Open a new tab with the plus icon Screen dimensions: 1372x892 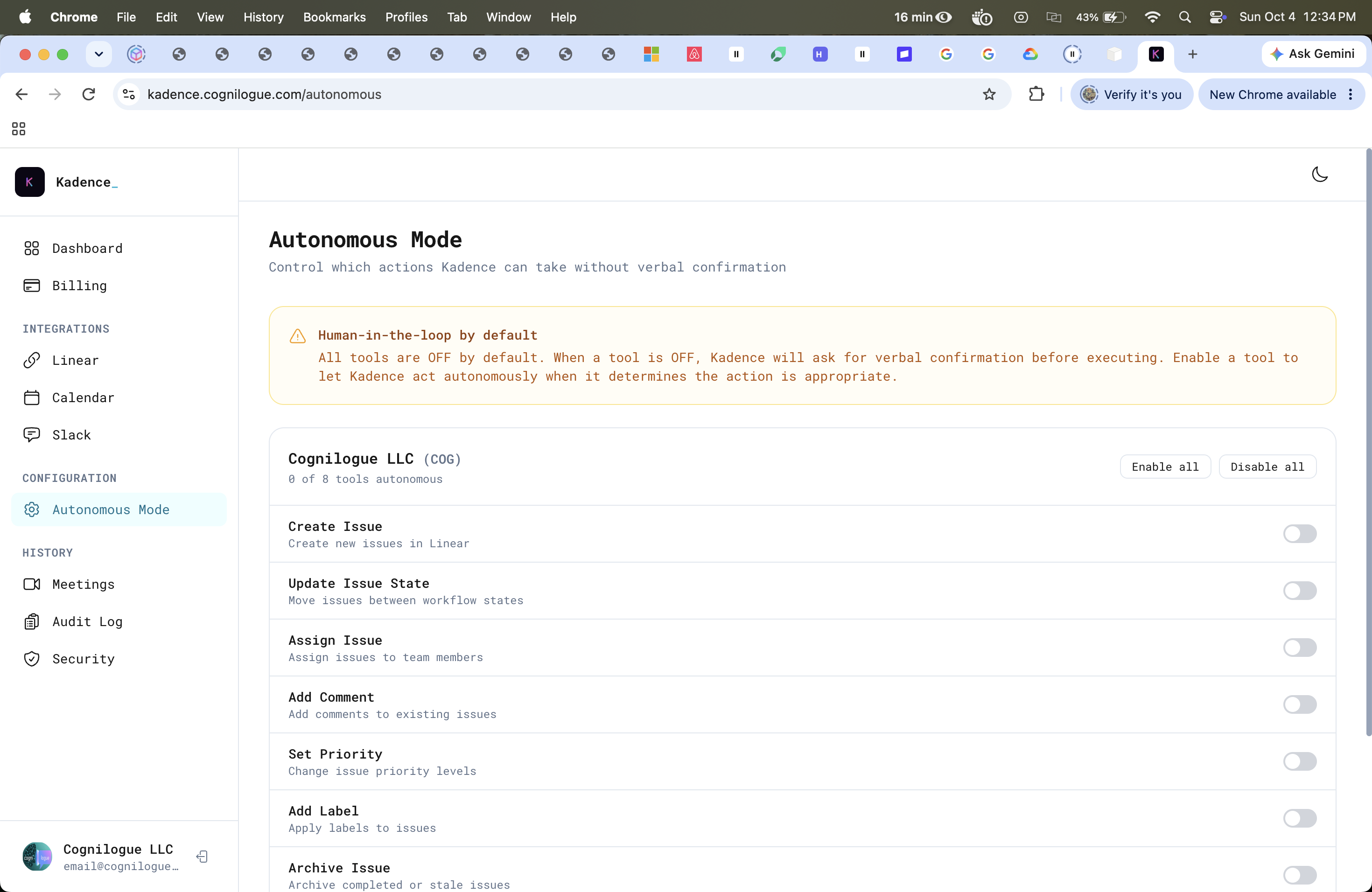coord(1193,54)
